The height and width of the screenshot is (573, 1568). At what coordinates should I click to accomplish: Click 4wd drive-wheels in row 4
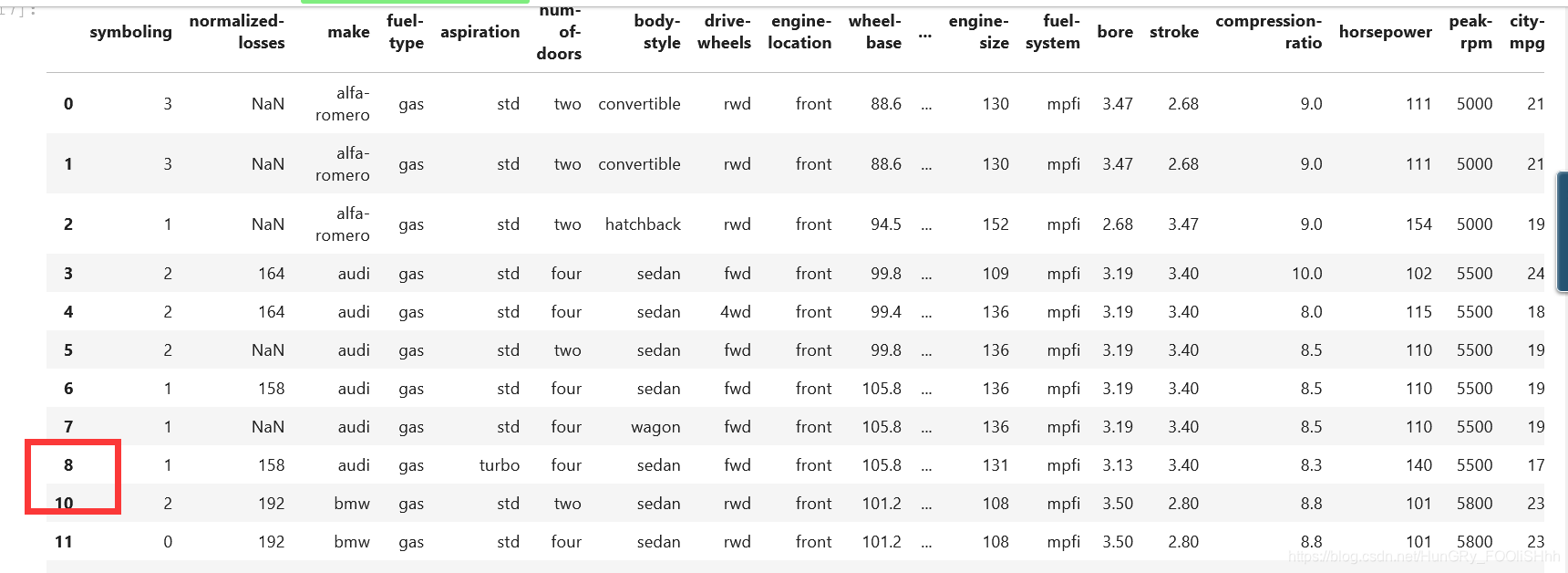736,312
